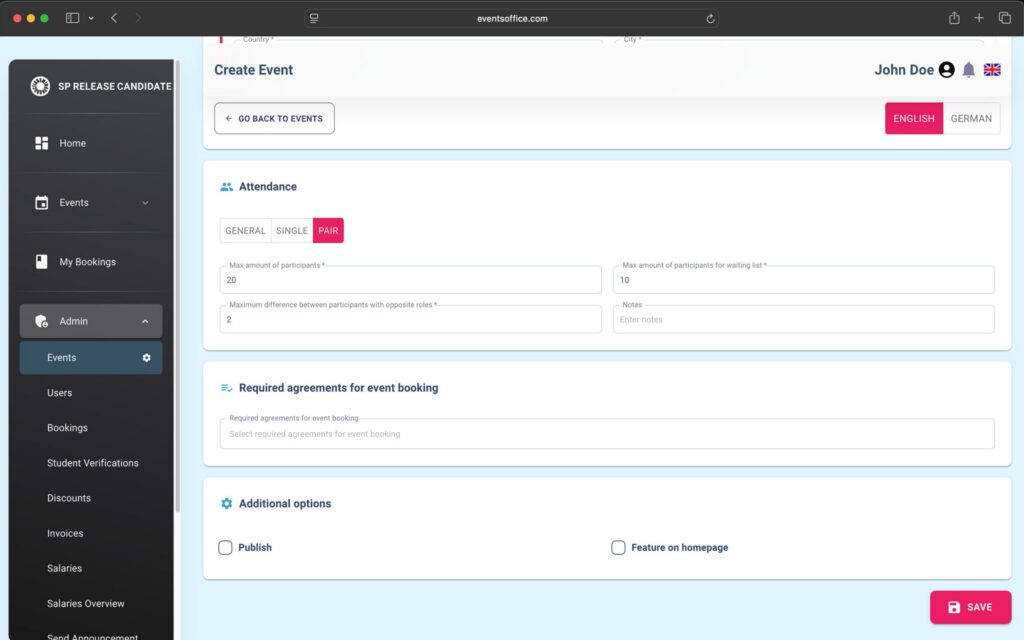Click the My Bookings book icon
Image resolution: width=1024 pixels, height=640 pixels.
[42, 262]
